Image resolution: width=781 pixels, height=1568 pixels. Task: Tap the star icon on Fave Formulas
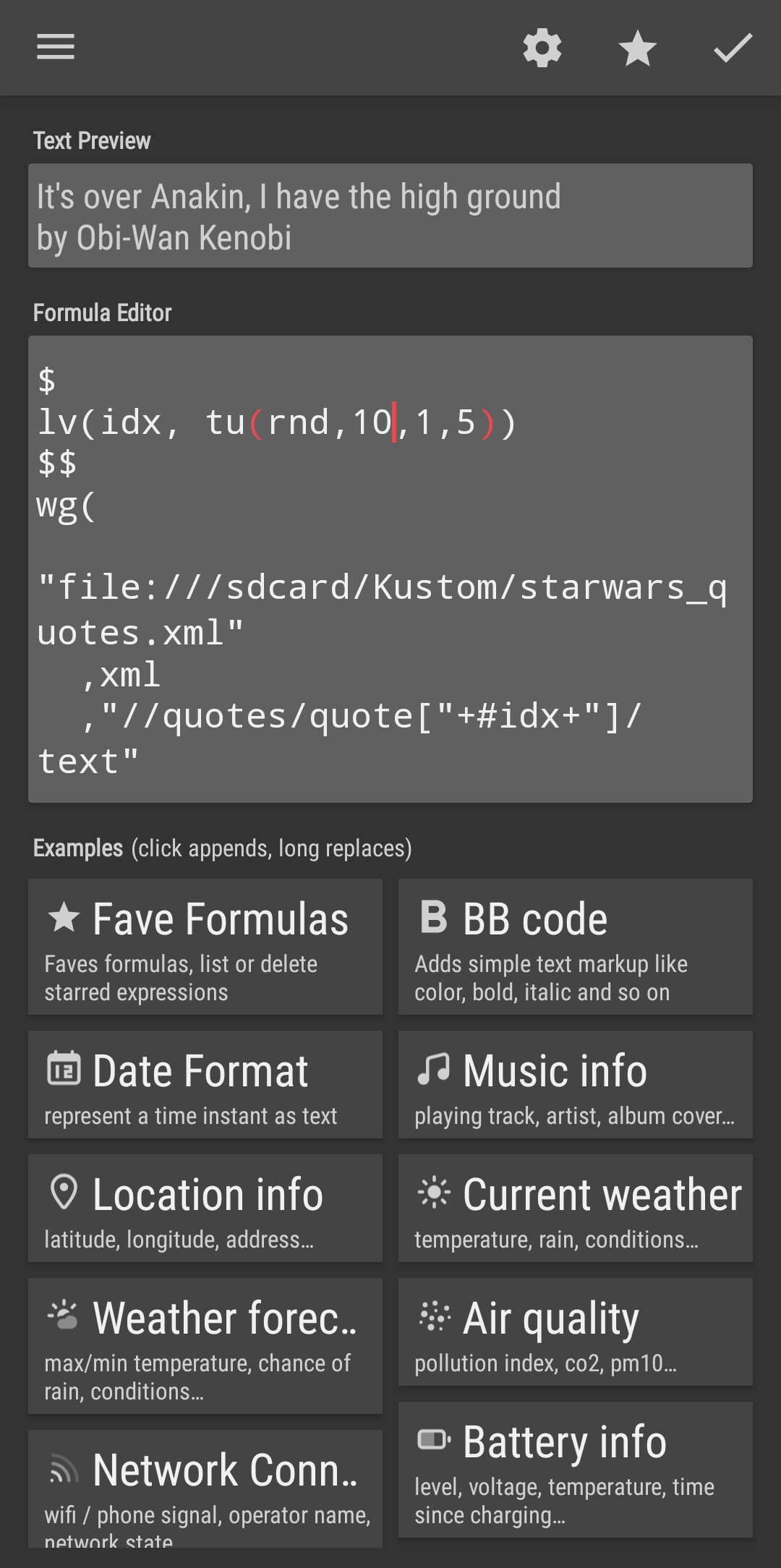point(64,917)
